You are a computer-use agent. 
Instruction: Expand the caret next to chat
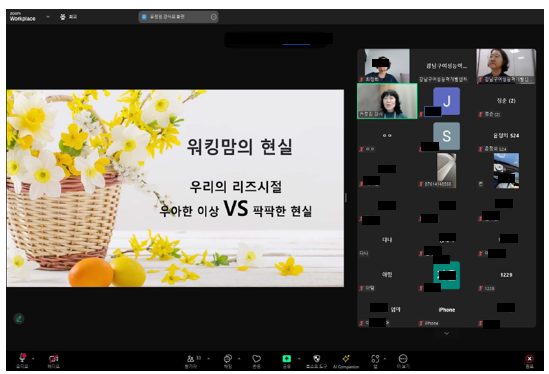coord(239,359)
